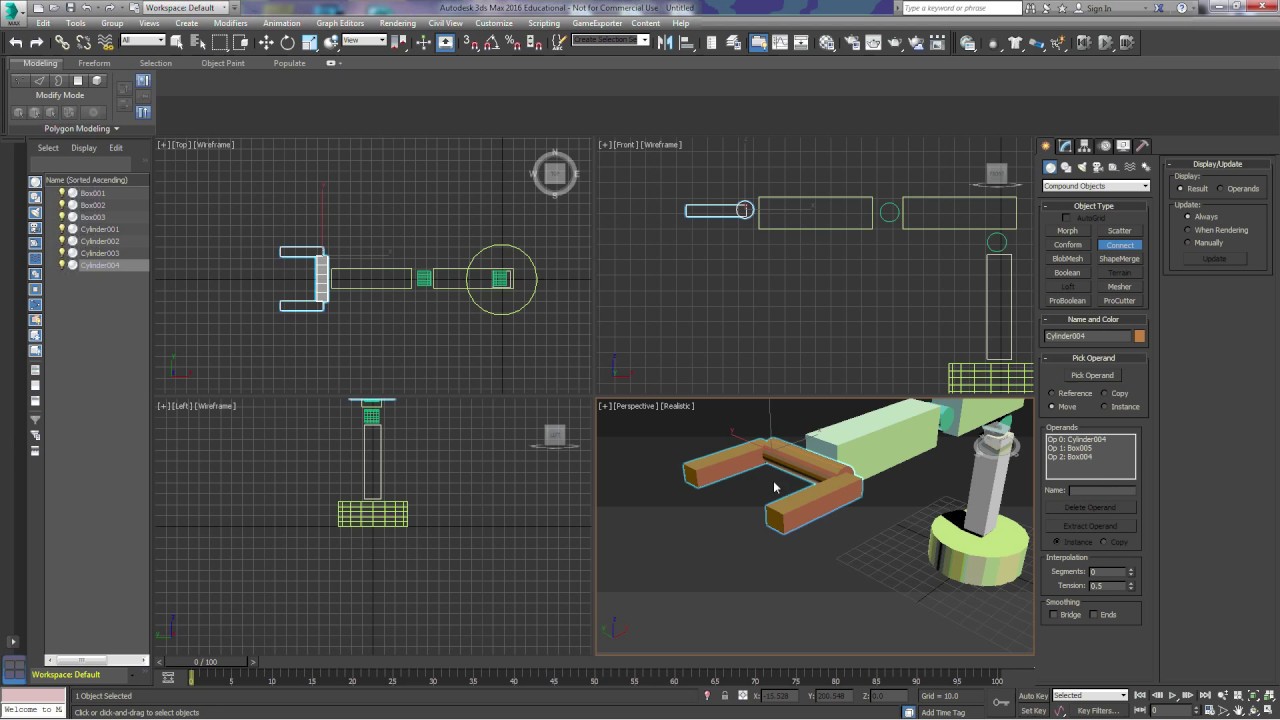Image resolution: width=1280 pixels, height=720 pixels.
Task: Enable the Ends smoothing checkbox
Action: click(x=1093, y=615)
